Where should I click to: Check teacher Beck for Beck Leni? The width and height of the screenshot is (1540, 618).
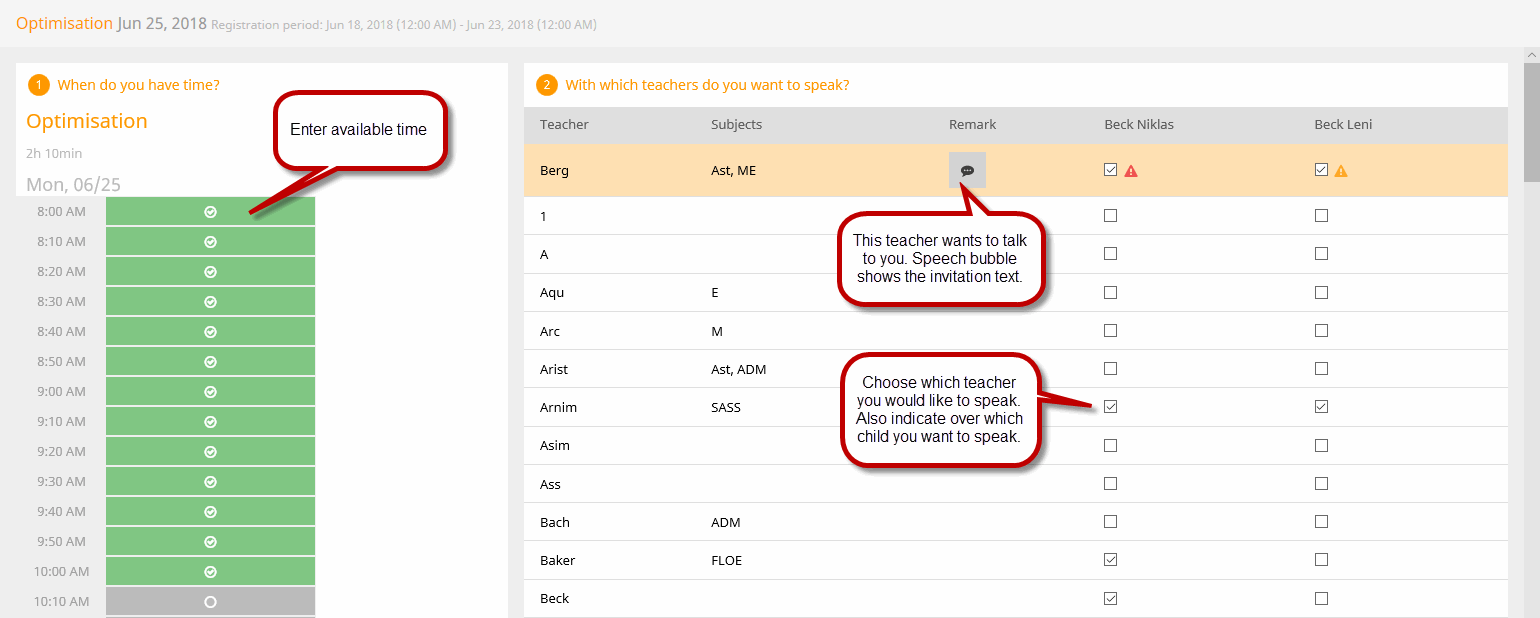coord(1321,598)
